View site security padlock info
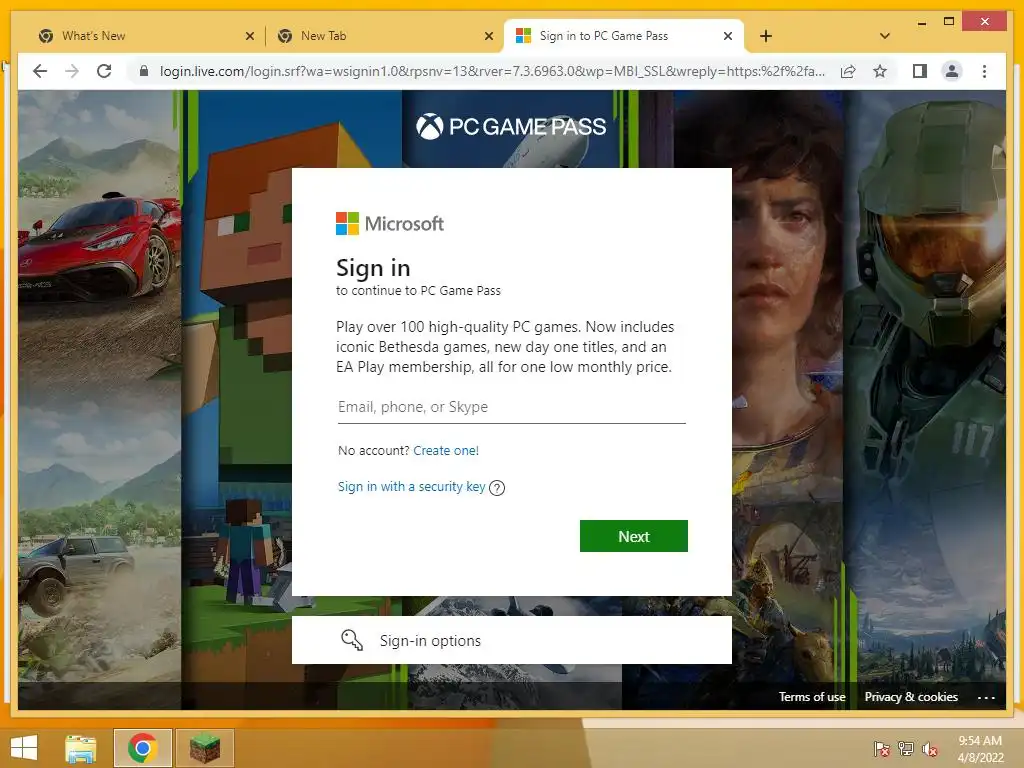 (144, 71)
